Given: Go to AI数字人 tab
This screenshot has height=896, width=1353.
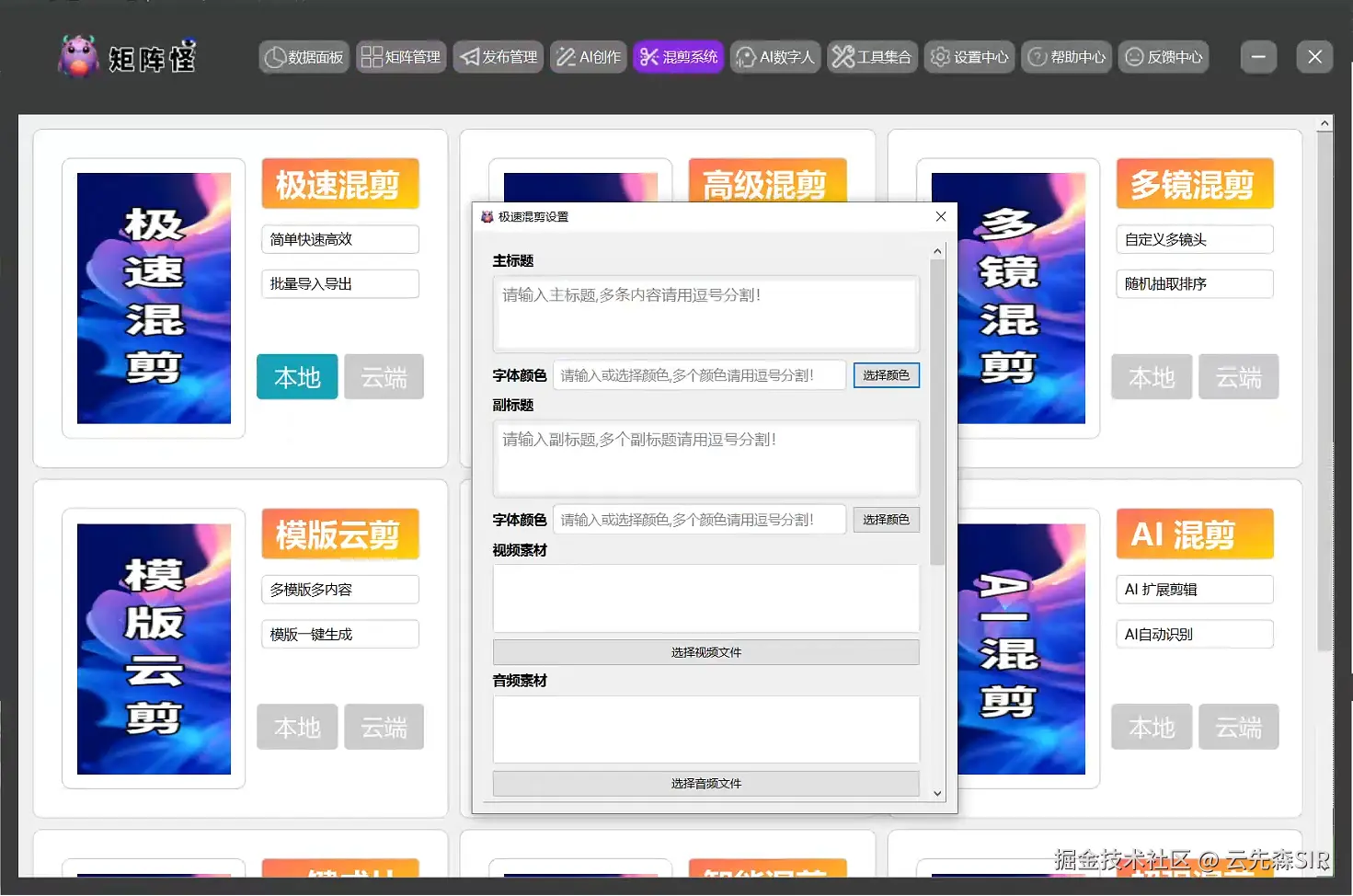Looking at the screenshot, I should tap(775, 57).
